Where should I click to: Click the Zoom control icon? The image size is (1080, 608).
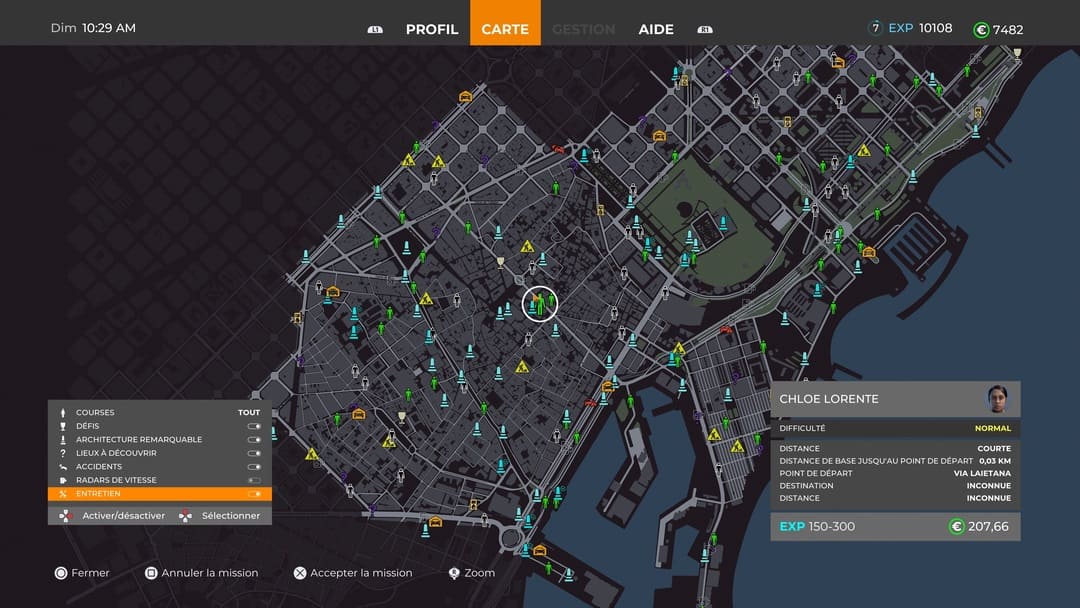(454, 573)
